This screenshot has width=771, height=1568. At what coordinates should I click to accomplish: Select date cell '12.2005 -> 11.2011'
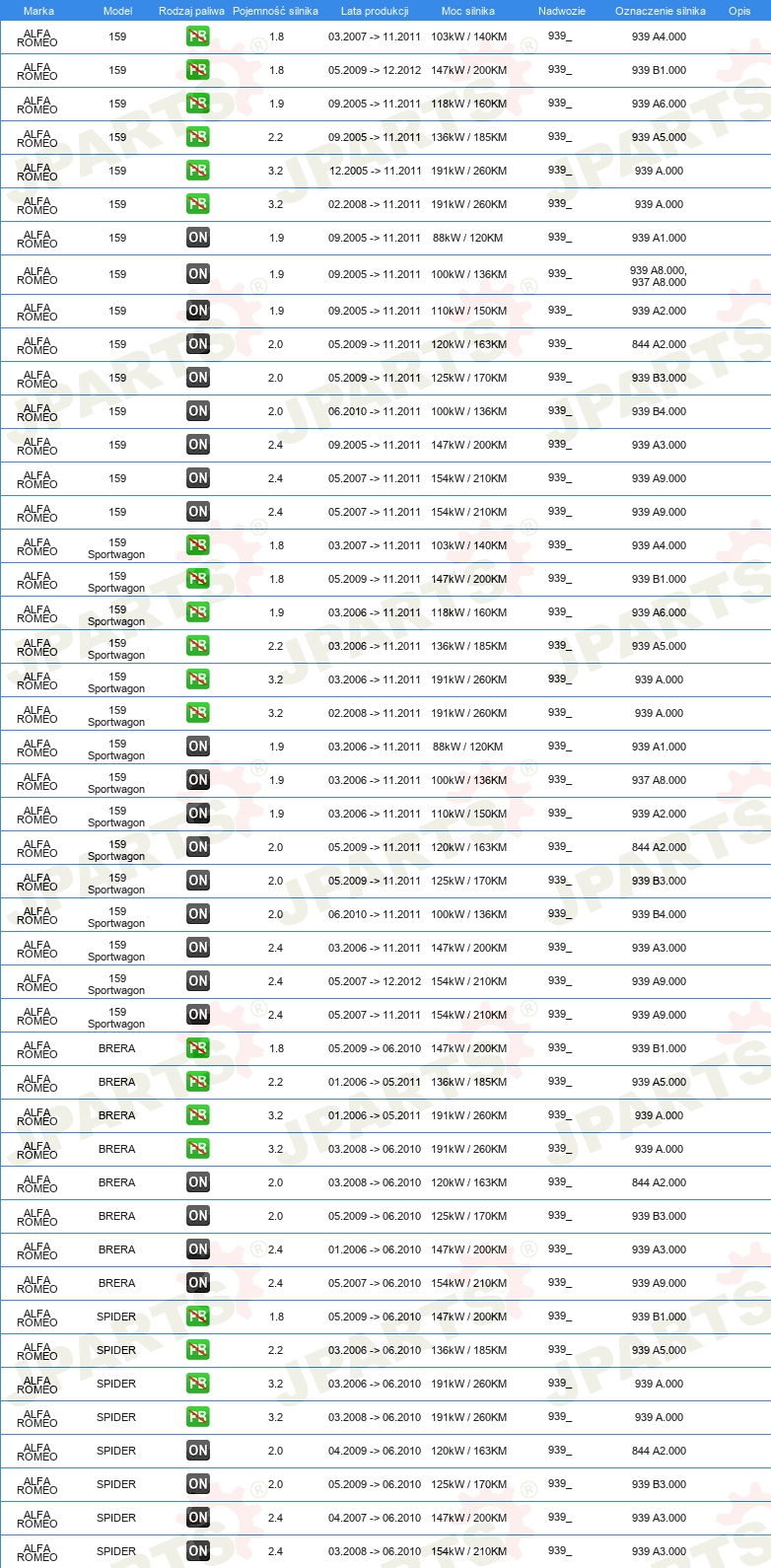click(375, 171)
